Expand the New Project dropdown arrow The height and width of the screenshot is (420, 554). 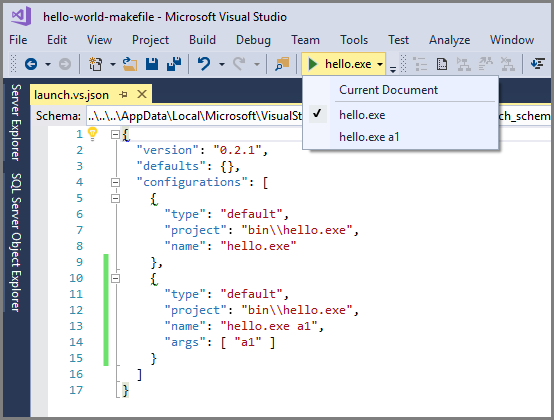pos(112,64)
